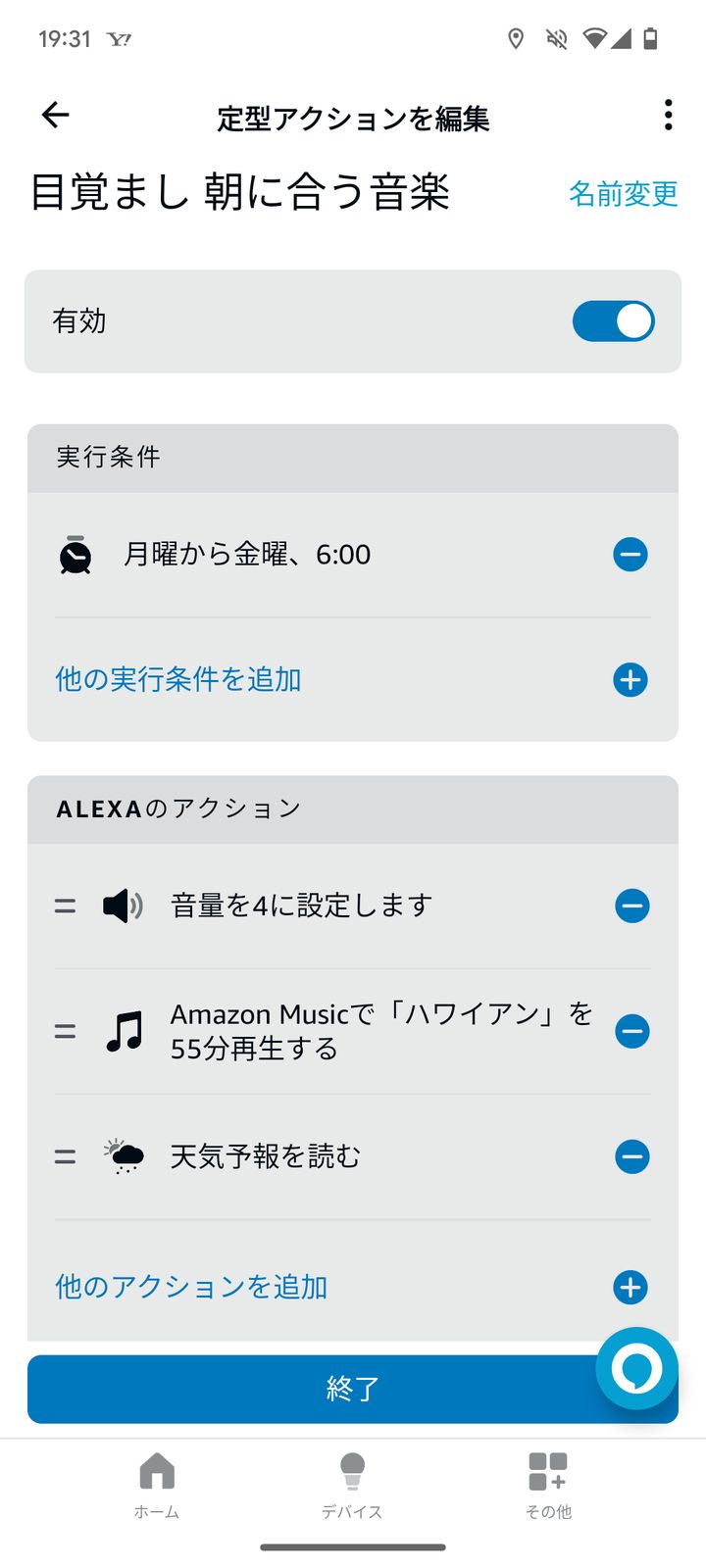Open the three-dot overflow menu
Image resolution: width=706 pixels, height=1568 pixels.
[x=668, y=116]
